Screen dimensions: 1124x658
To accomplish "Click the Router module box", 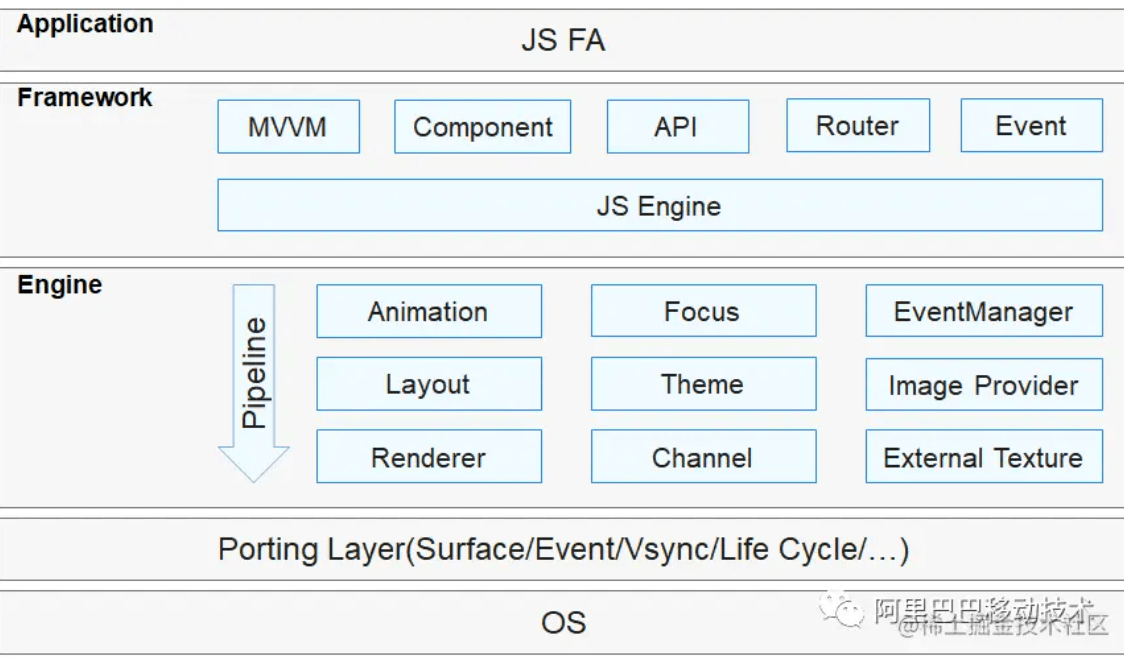I will 857,126.
